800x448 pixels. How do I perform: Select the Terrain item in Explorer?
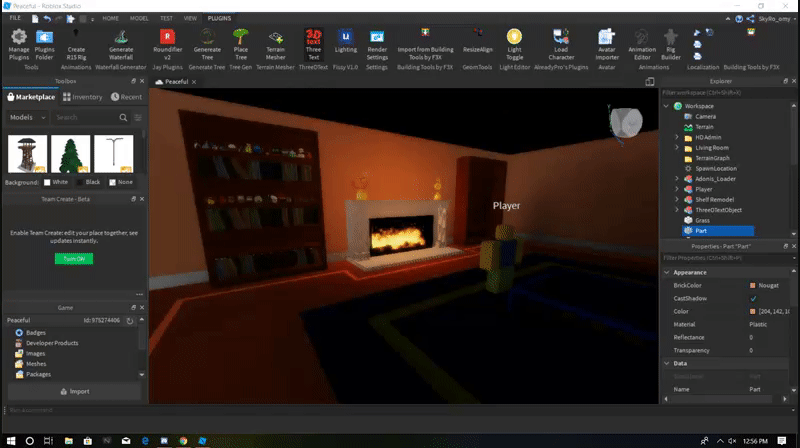click(704, 127)
